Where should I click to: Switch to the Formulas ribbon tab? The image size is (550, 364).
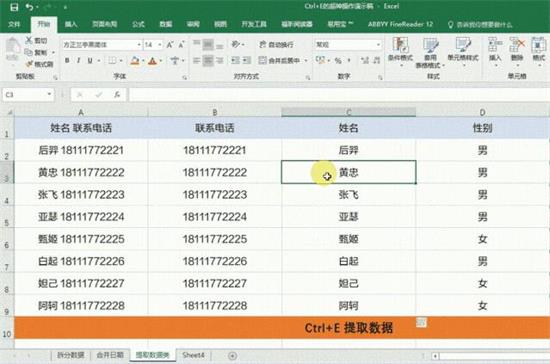(138, 24)
